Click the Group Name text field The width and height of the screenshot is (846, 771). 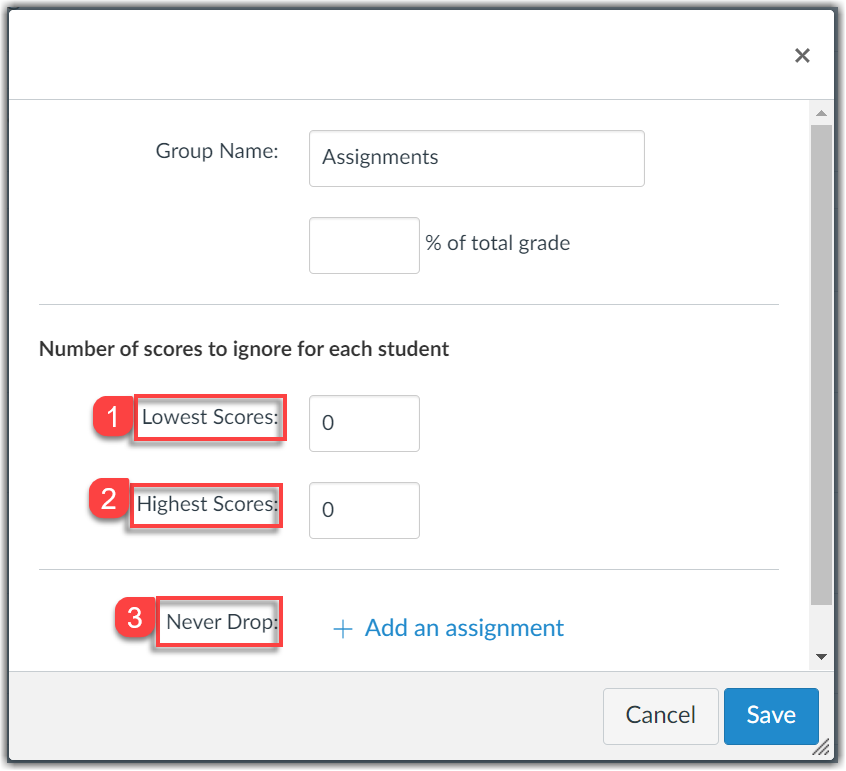[476, 158]
